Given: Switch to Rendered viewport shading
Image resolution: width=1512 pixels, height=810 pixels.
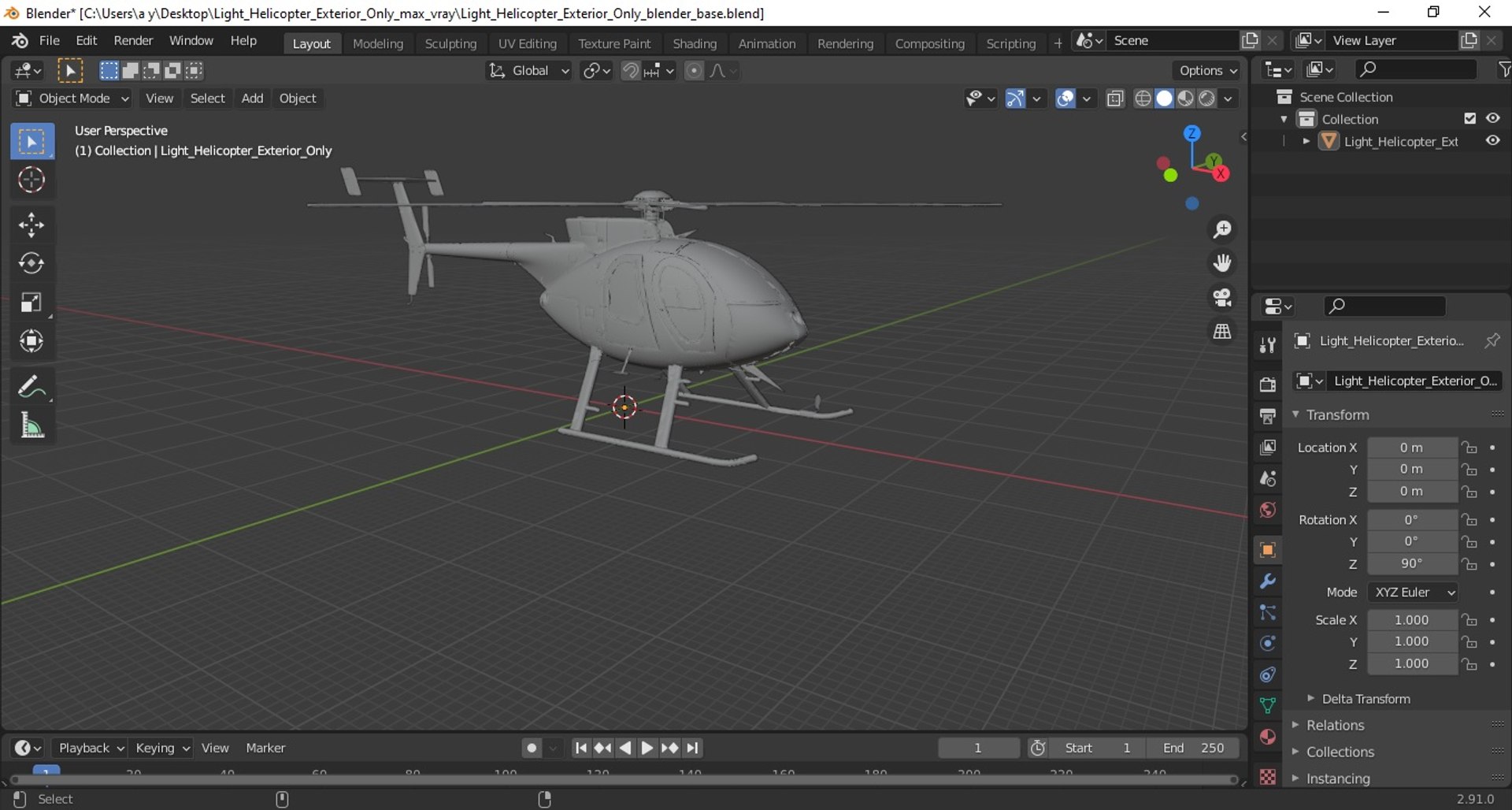Looking at the screenshot, I should point(1206,98).
